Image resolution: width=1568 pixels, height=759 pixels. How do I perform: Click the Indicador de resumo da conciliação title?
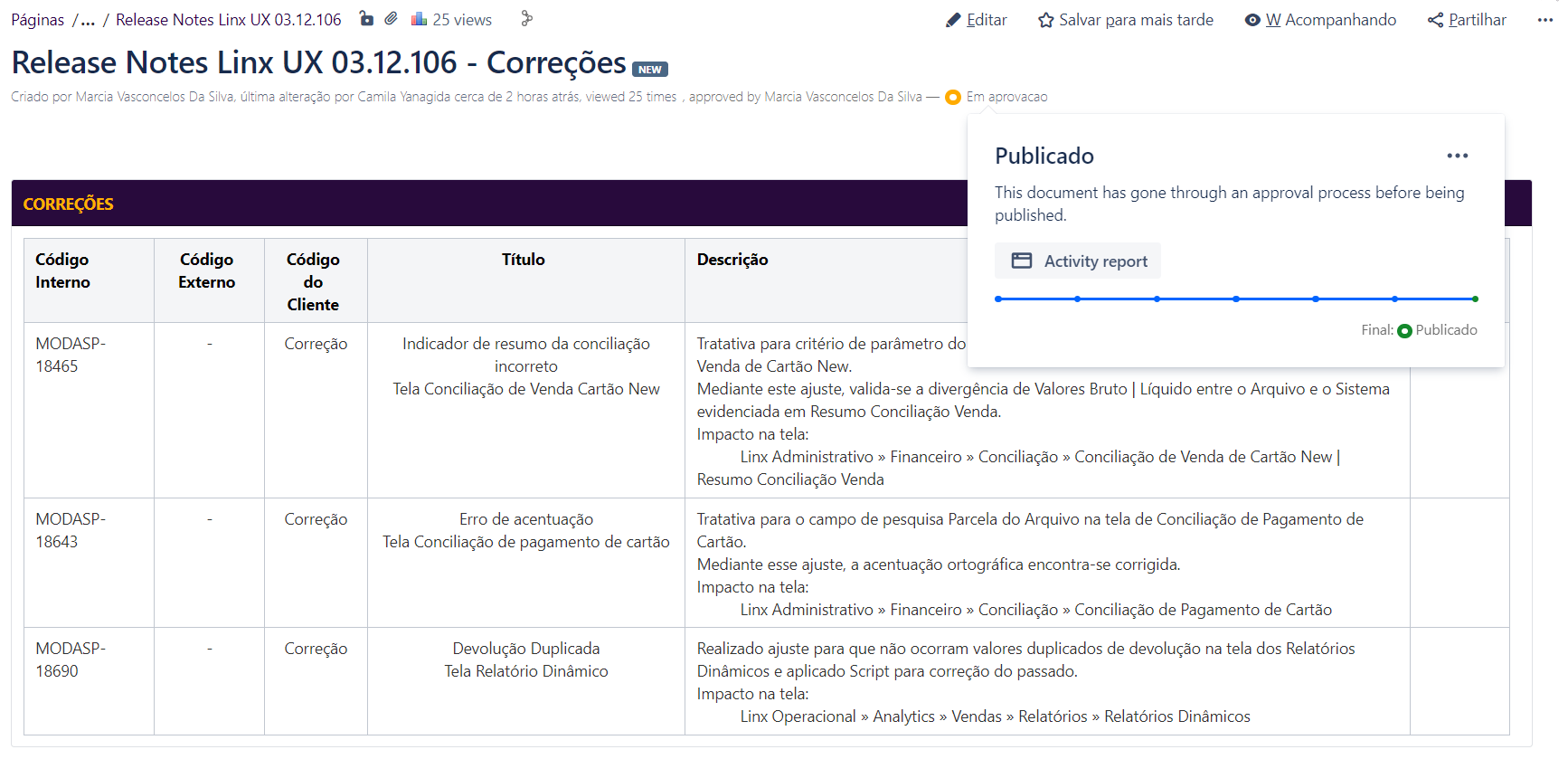[526, 355]
